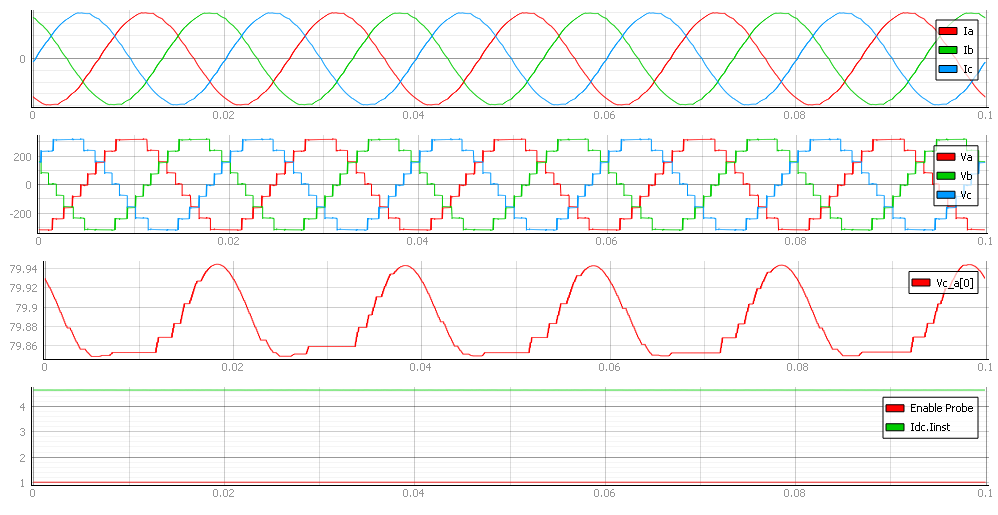Click the red Enable Probe legend swatch
Image resolution: width=998 pixels, height=515 pixels.
[895, 409]
